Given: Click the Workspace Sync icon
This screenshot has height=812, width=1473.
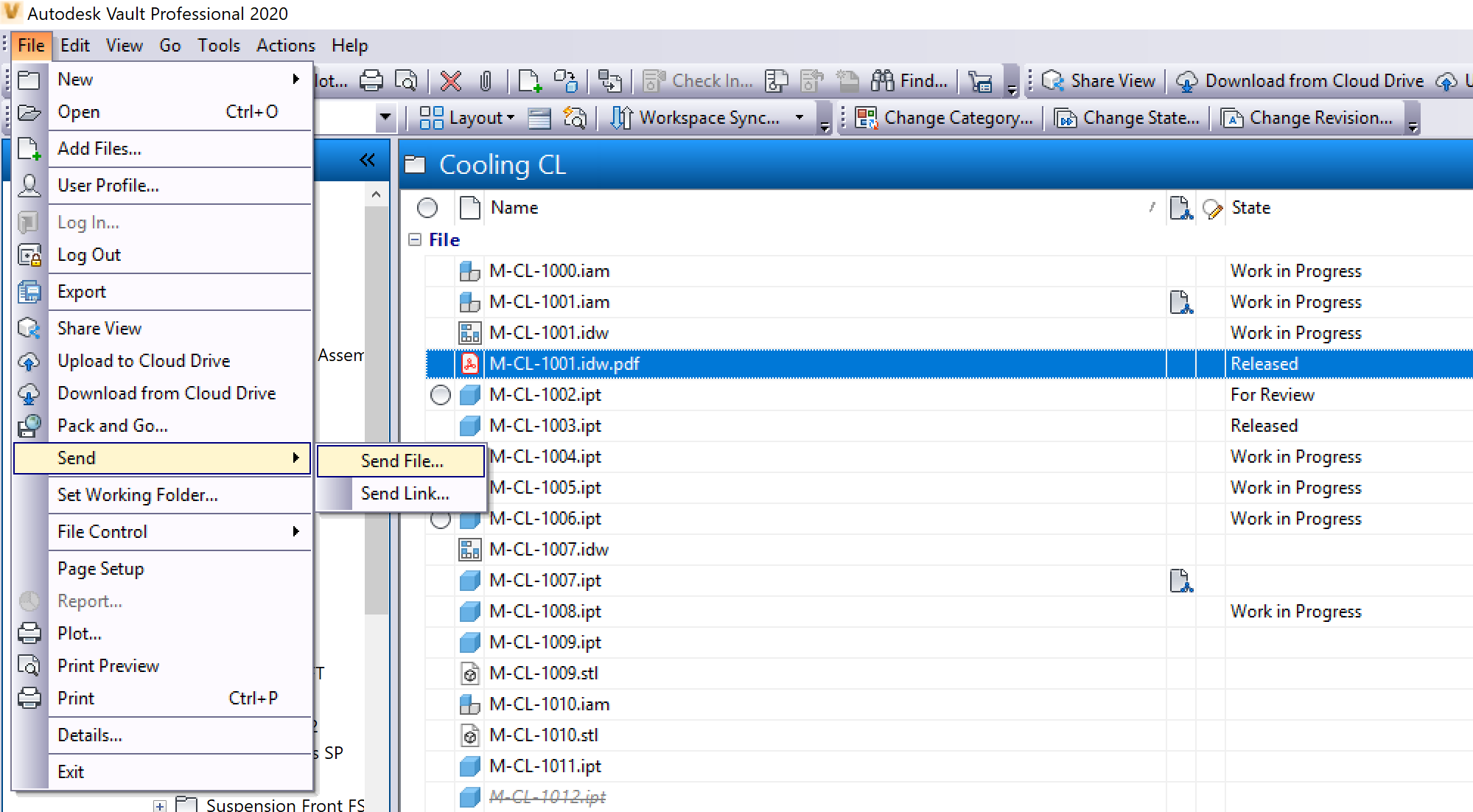Looking at the screenshot, I should click(x=621, y=118).
